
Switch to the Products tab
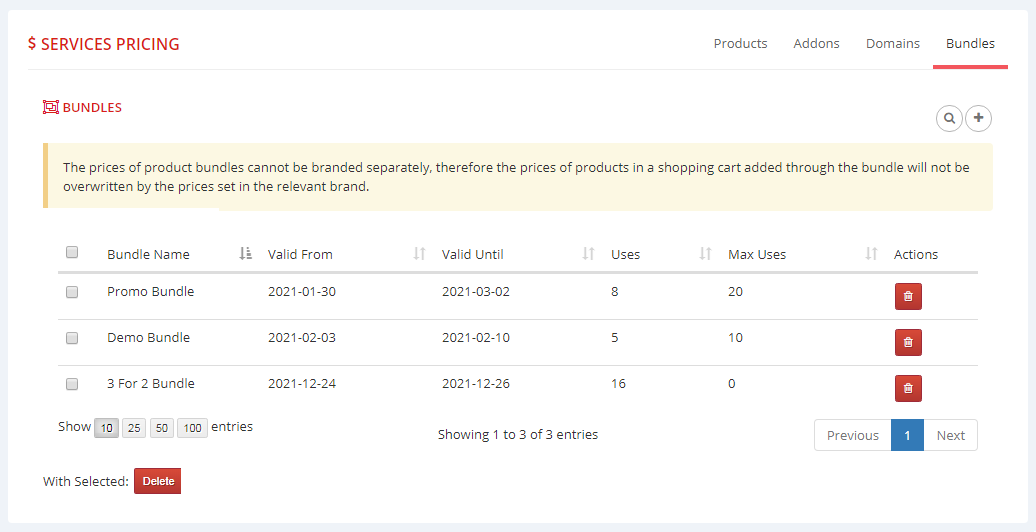(x=740, y=44)
